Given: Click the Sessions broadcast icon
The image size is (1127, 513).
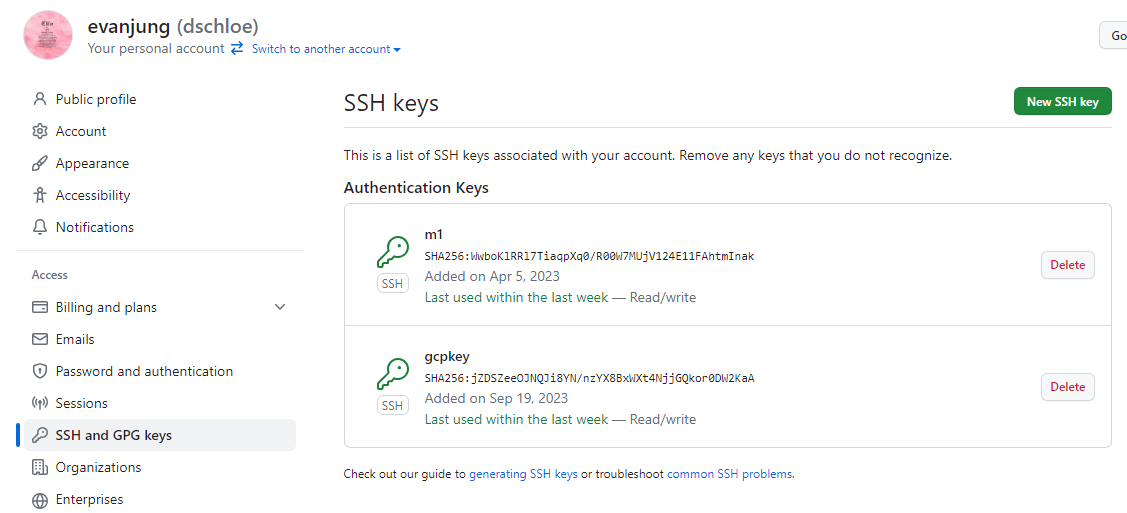Looking at the screenshot, I should [x=40, y=403].
